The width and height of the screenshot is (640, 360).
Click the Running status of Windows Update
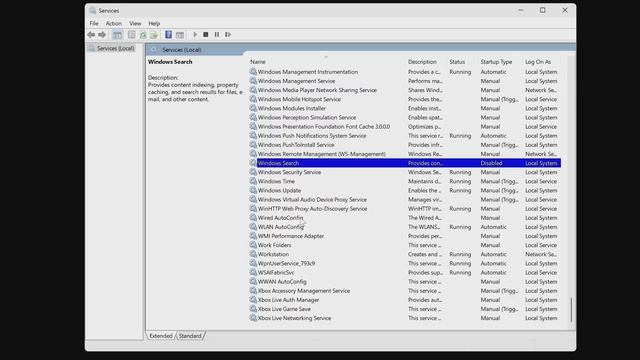[460, 190]
